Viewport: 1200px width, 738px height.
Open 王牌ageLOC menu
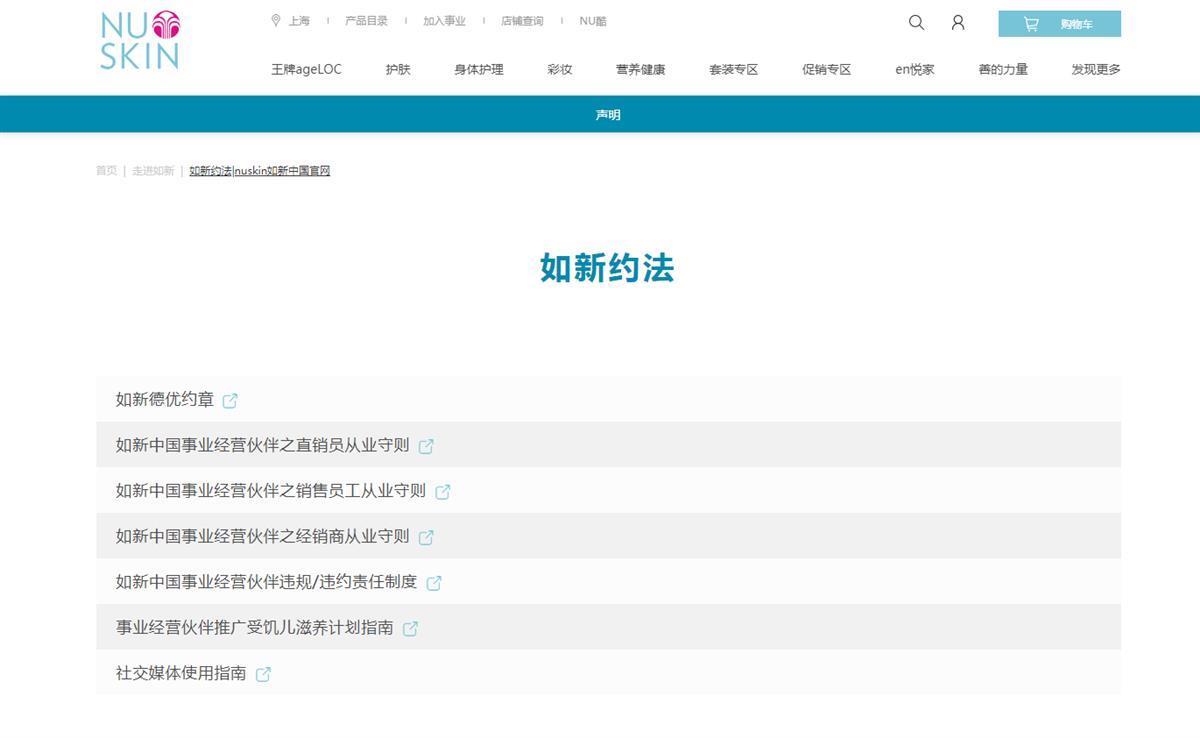click(x=306, y=70)
